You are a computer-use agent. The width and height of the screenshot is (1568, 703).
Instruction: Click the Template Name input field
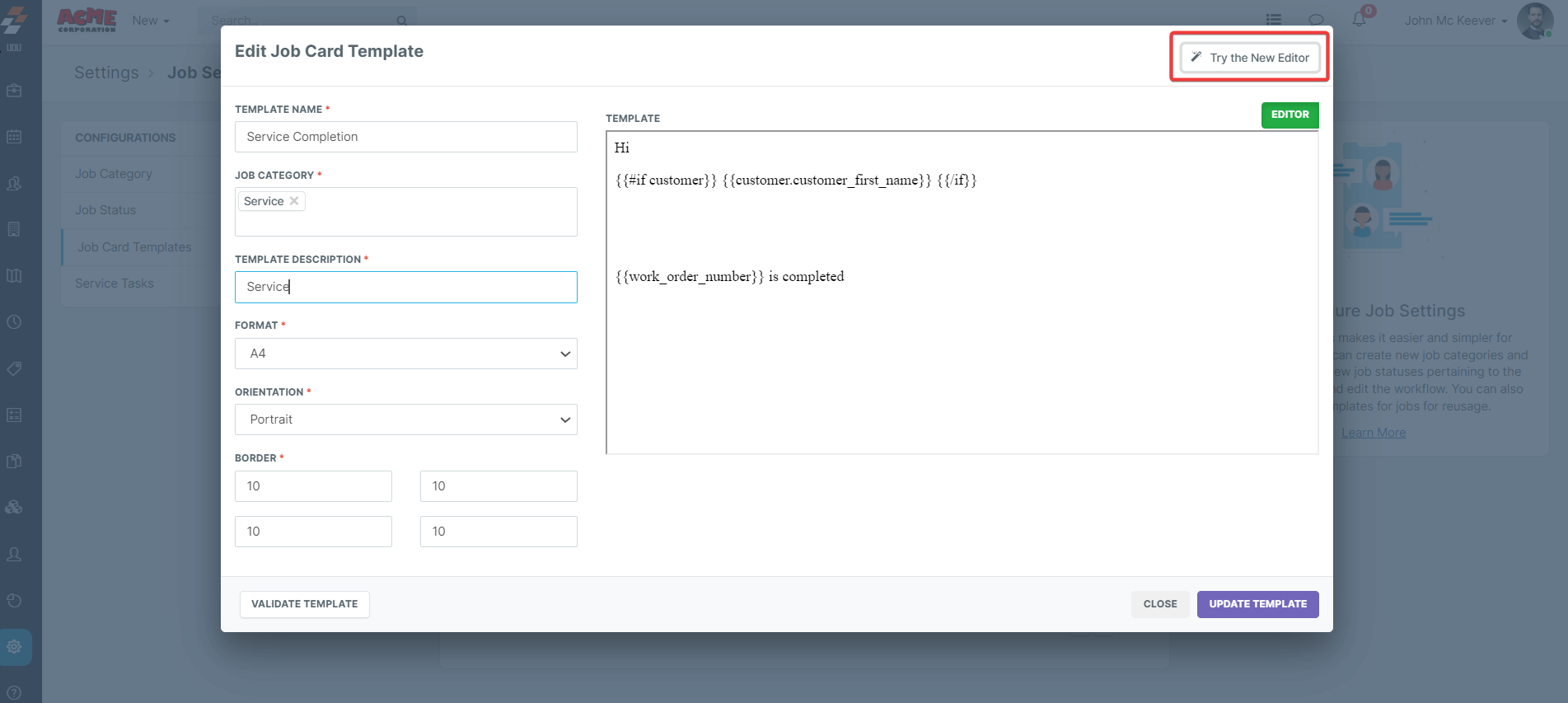tap(405, 137)
